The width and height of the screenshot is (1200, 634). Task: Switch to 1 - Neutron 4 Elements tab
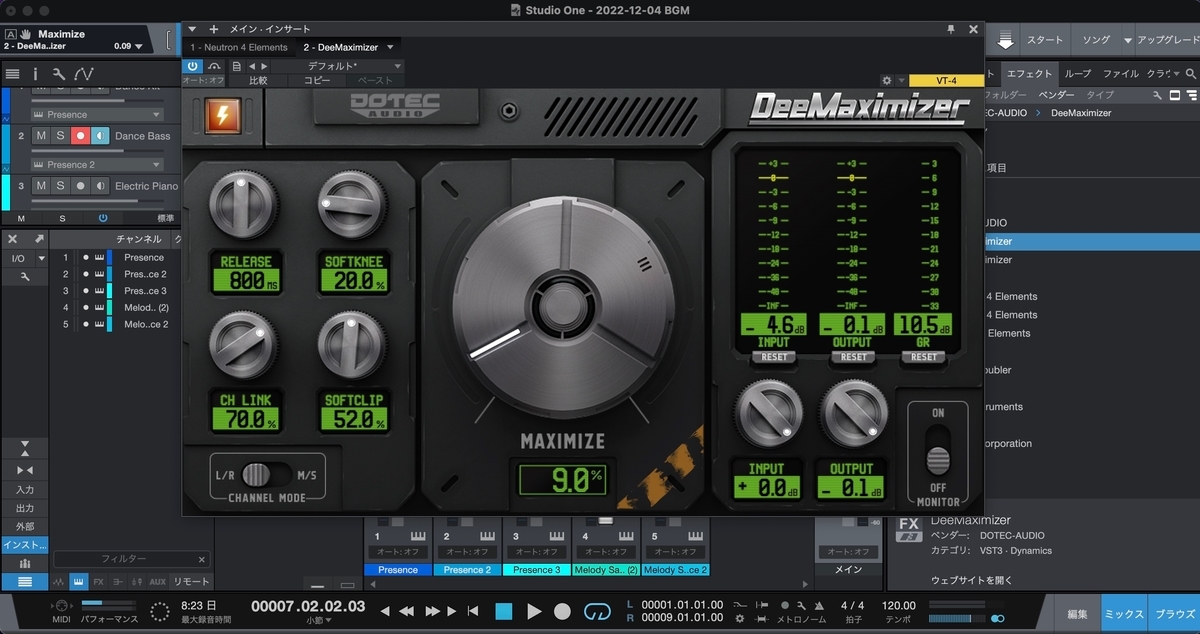coord(238,47)
